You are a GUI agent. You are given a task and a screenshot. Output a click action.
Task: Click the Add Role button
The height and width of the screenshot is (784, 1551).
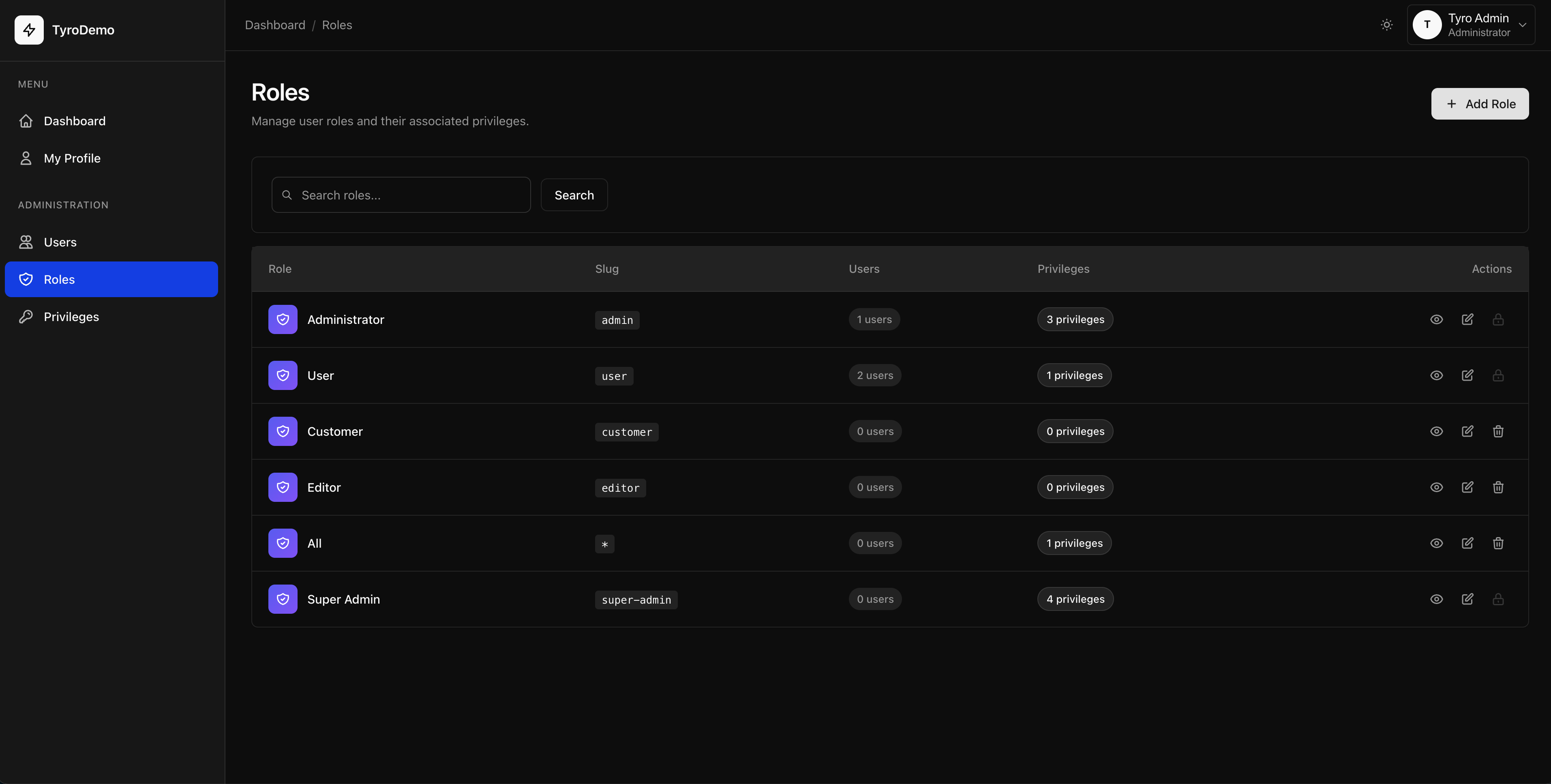[1479, 103]
